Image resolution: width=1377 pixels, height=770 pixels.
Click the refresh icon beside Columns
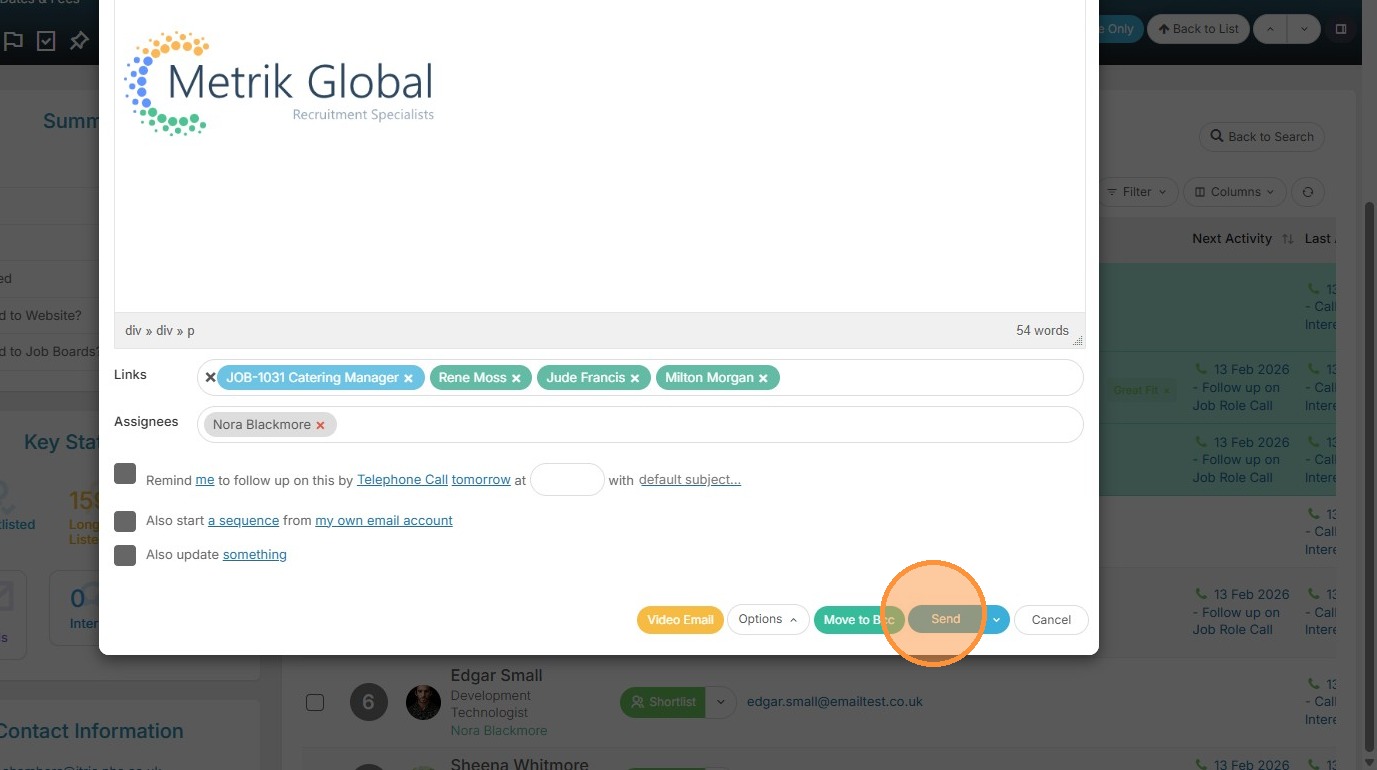coord(1307,192)
